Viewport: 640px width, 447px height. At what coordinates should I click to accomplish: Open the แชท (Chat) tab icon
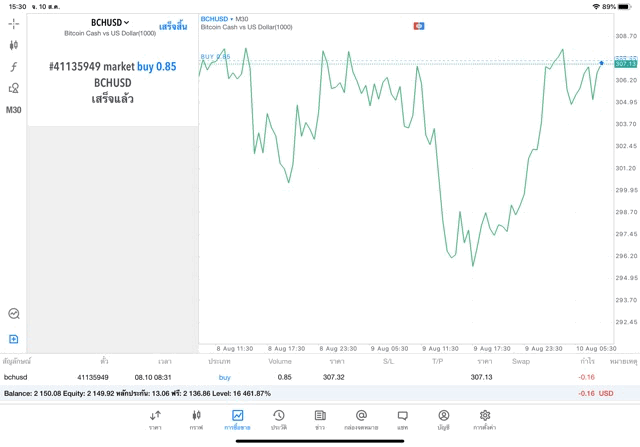(x=402, y=419)
